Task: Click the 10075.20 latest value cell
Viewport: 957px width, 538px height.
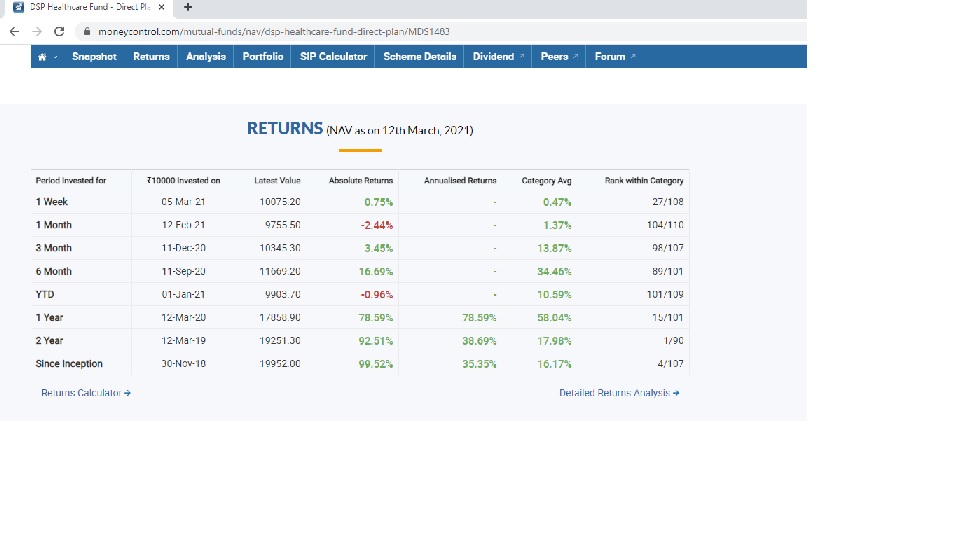Action: (280, 202)
